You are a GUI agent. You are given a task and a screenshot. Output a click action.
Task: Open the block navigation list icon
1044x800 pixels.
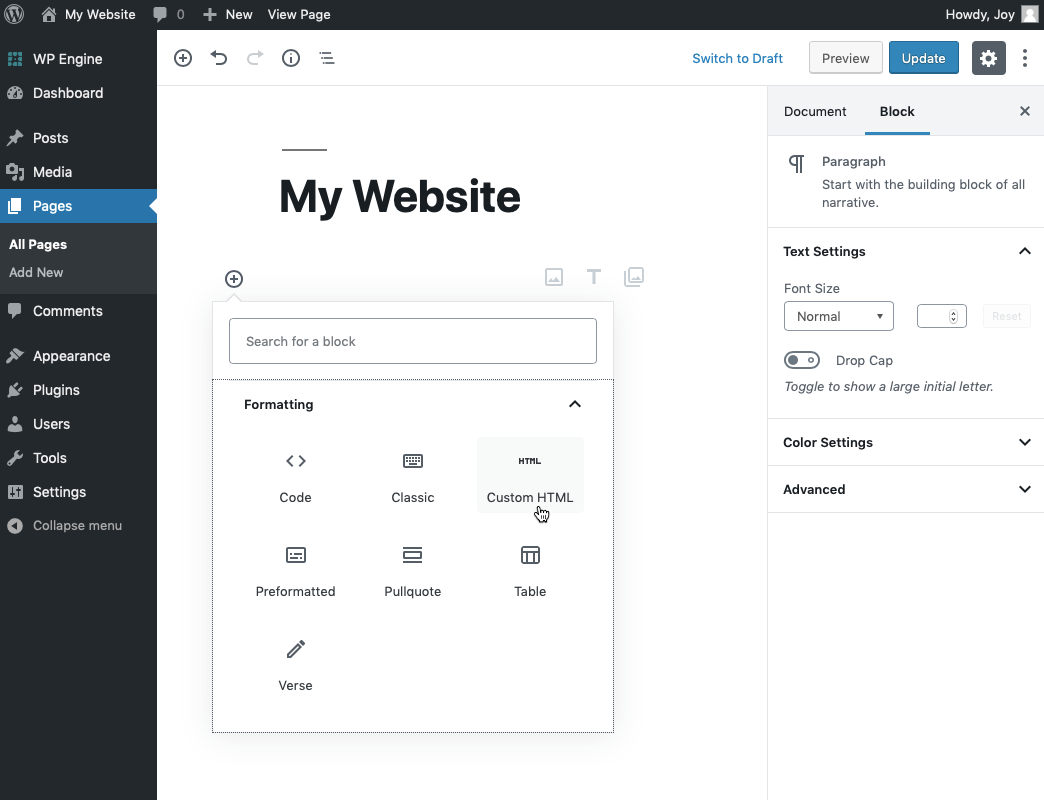pyautogui.click(x=327, y=58)
